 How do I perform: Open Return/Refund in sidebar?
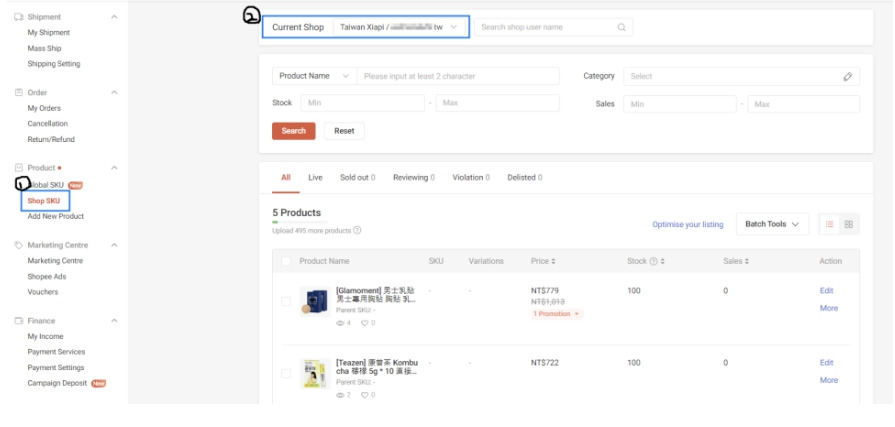pyautogui.click(x=51, y=139)
